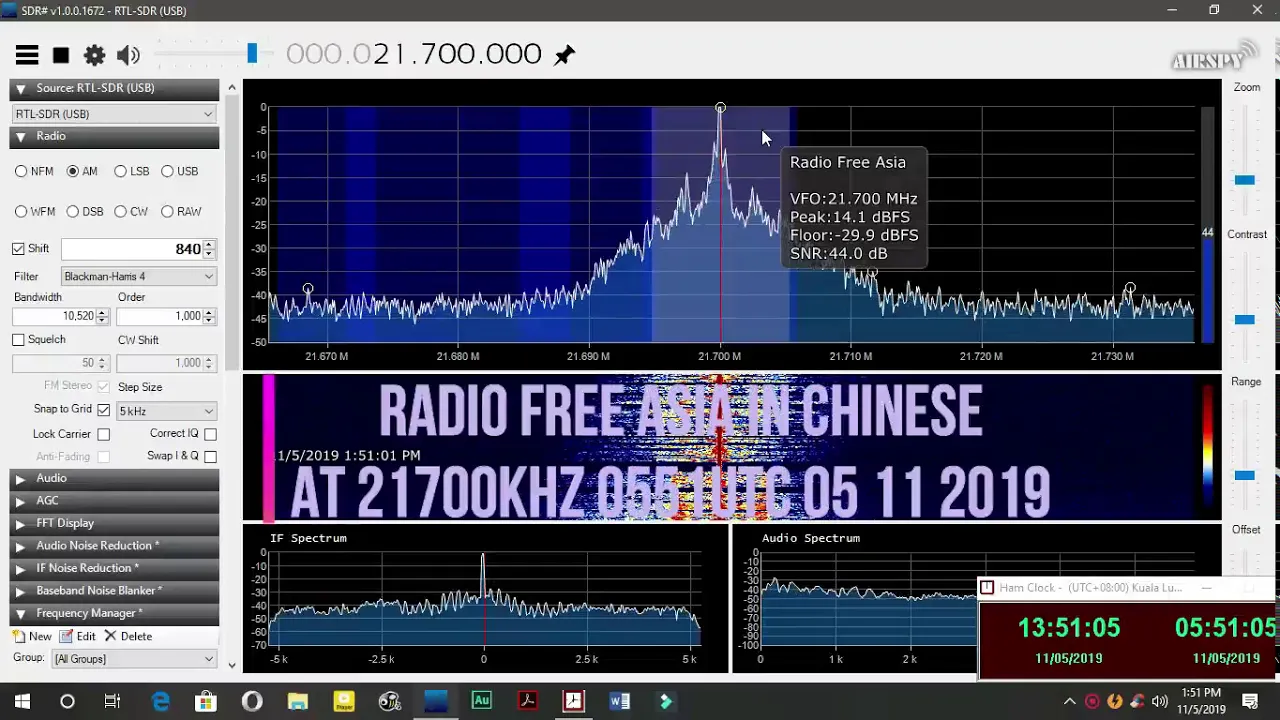The height and width of the screenshot is (720, 1280).
Task: Open Microsoft Word from the taskbar
Action: [x=620, y=702]
